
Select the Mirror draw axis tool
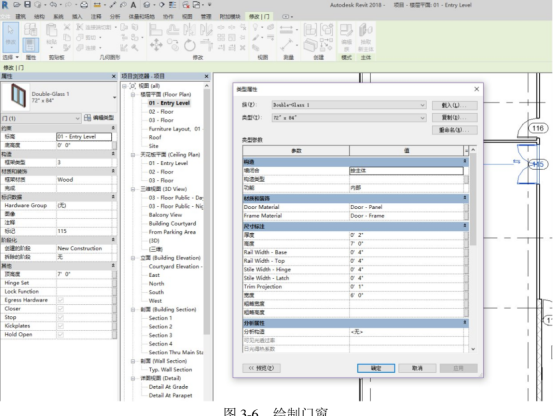pos(206,29)
